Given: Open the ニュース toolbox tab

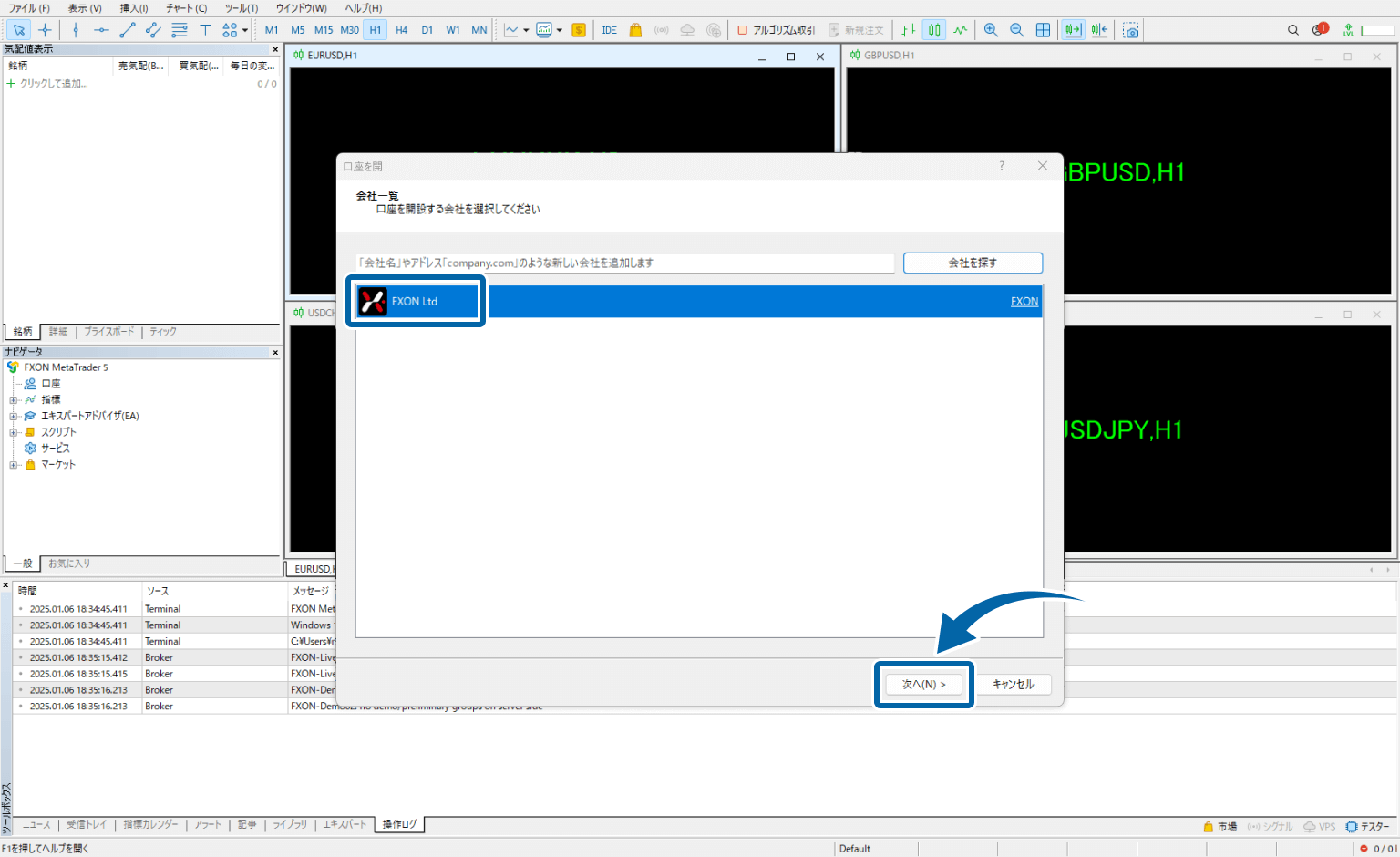Looking at the screenshot, I should [36, 824].
